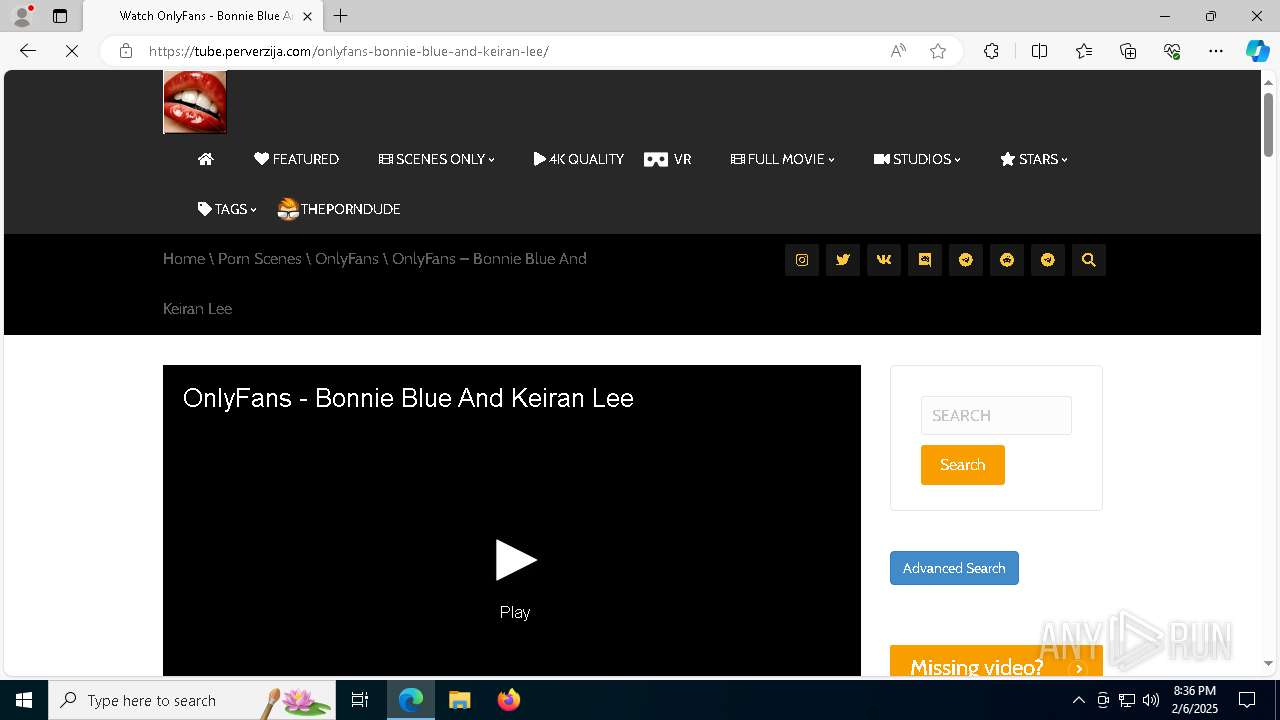Screen dimensions: 1280x720
Task: Show hidden system tray icons
Action: (1078, 700)
